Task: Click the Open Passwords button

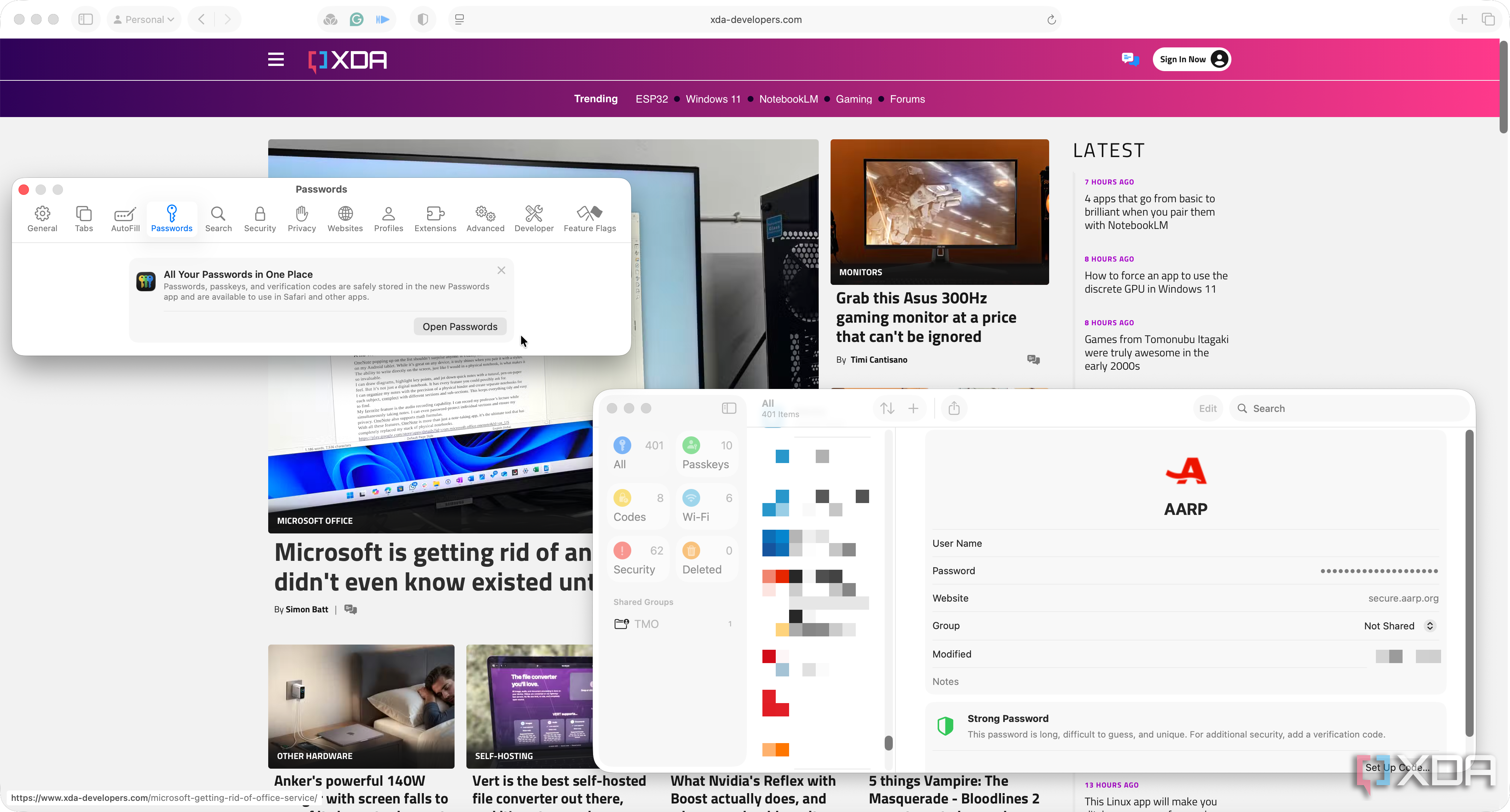Action: [x=460, y=327]
